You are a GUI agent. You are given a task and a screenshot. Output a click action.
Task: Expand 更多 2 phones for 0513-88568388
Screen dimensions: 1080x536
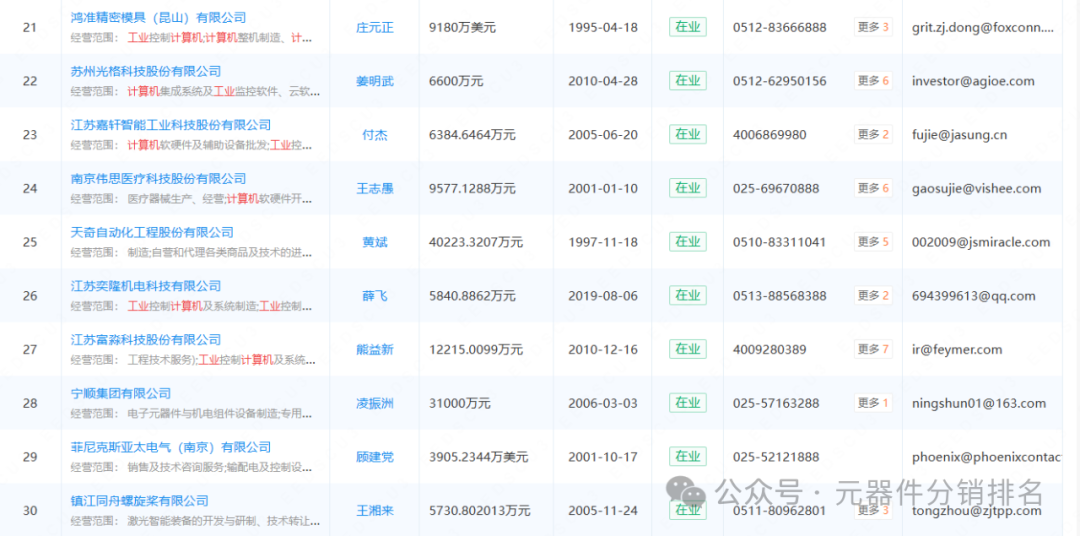pos(873,296)
